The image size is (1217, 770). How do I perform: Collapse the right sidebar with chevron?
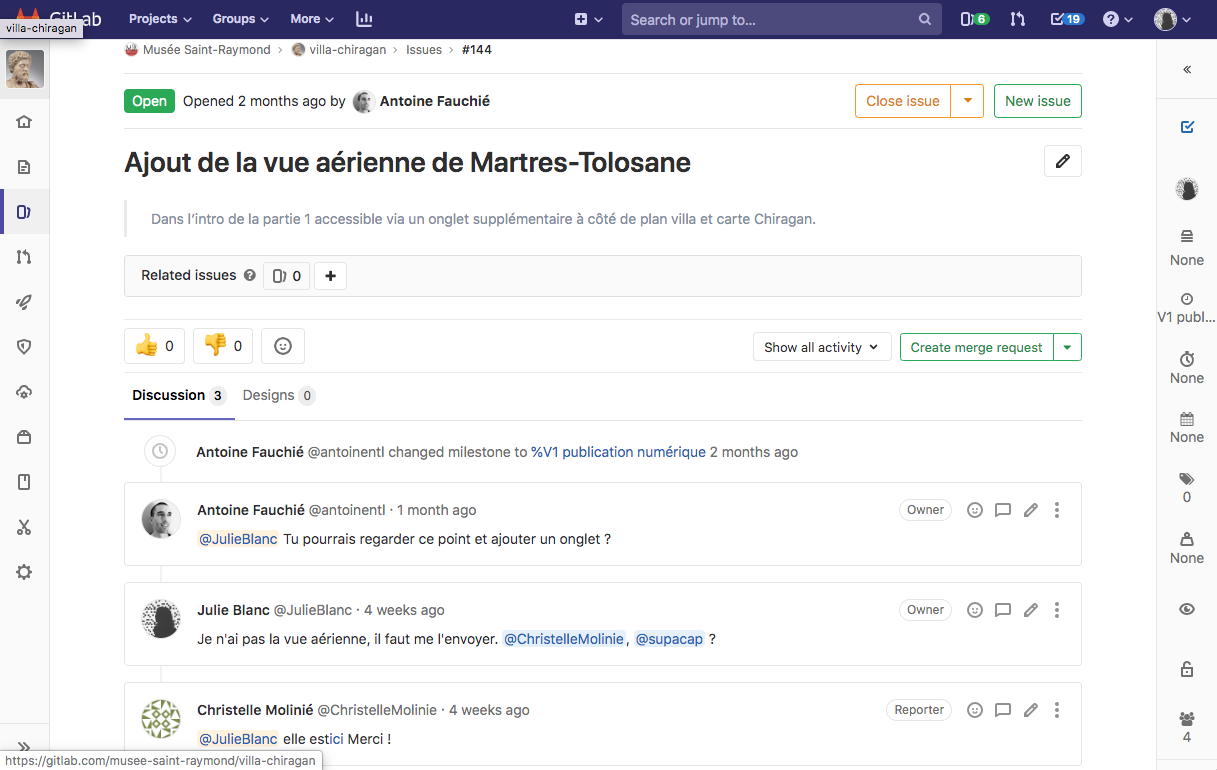click(x=1187, y=70)
